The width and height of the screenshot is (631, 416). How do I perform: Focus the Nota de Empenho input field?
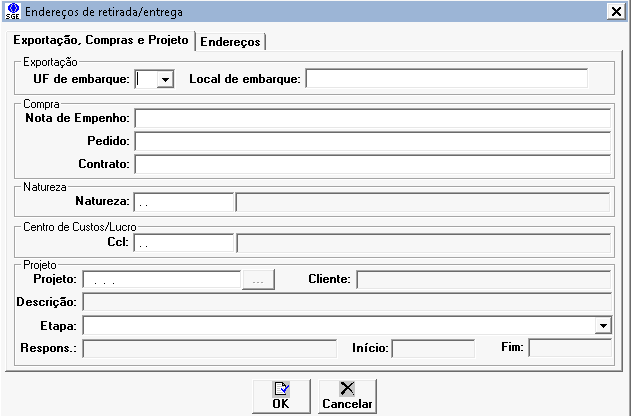coord(372,119)
